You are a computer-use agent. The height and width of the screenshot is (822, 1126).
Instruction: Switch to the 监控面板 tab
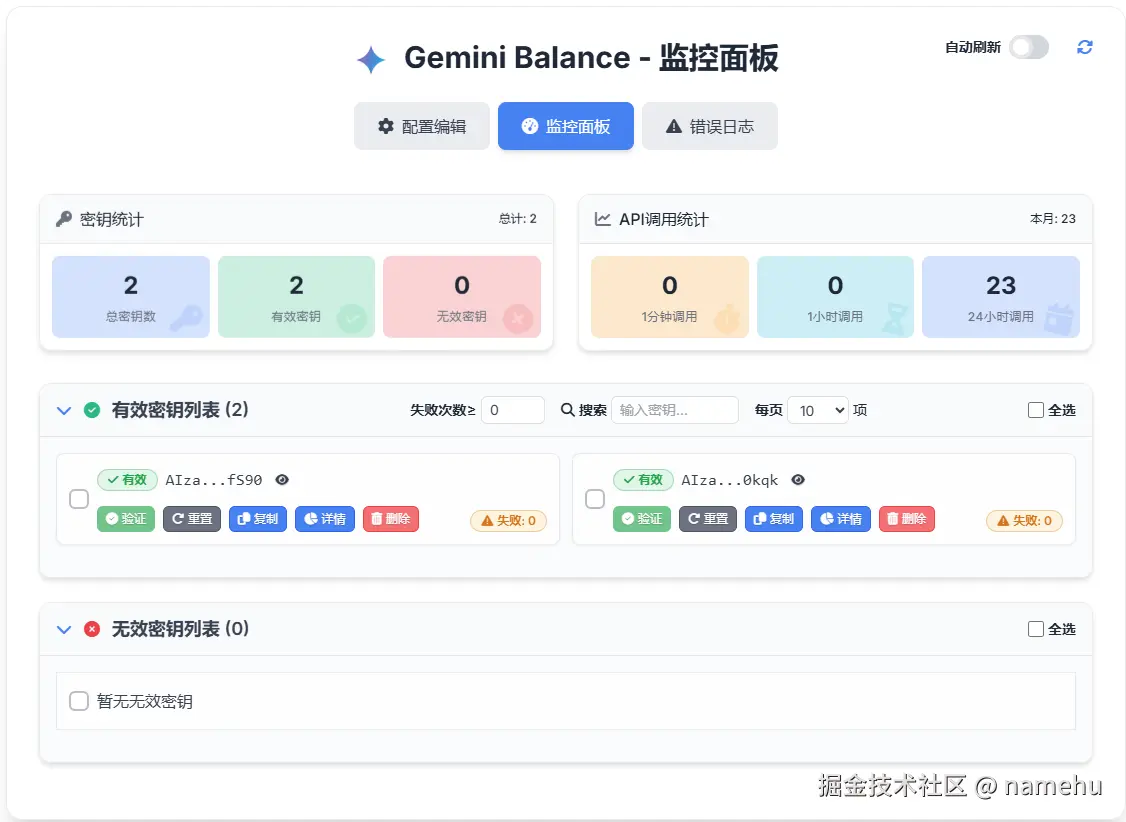click(566, 126)
